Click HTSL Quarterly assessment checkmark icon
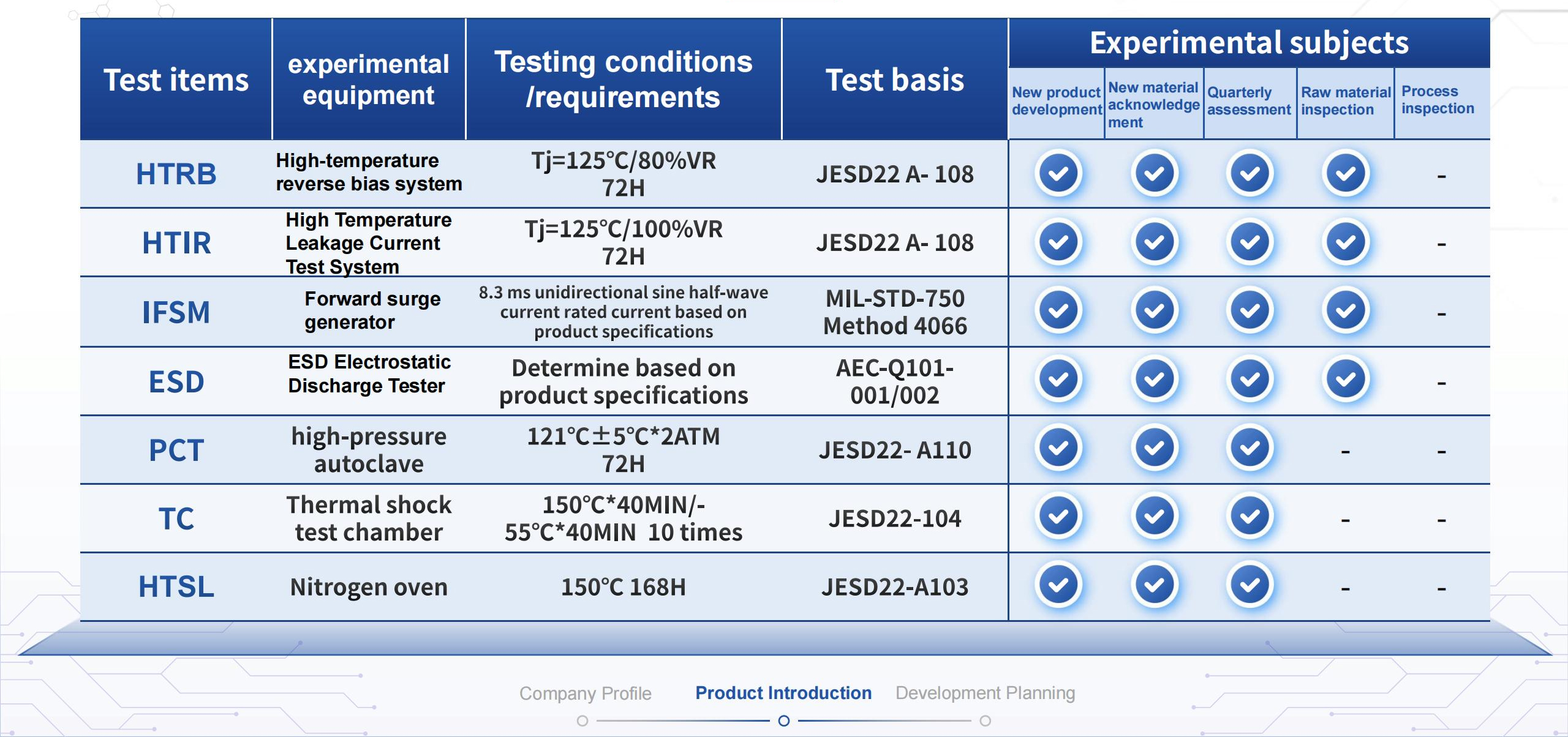This screenshot has height=737, width=1568. coord(1249,585)
